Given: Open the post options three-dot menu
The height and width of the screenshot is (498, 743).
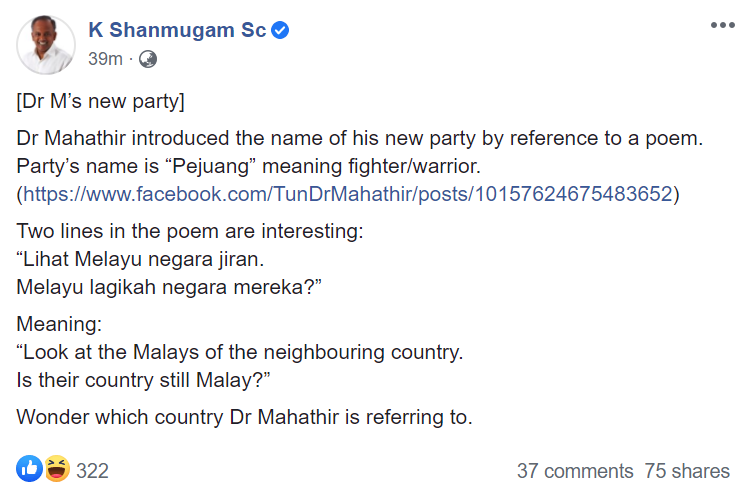Looking at the screenshot, I should [722, 26].
